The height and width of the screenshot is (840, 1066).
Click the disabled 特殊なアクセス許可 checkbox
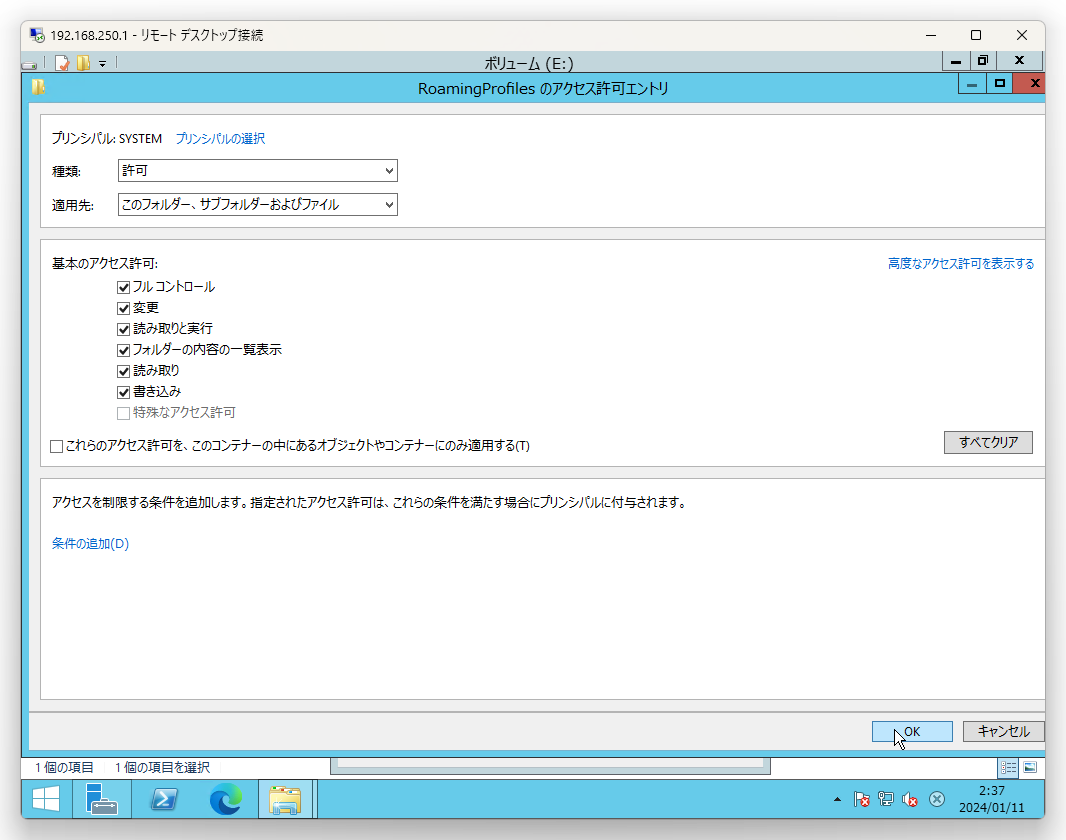pyautogui.click(x=124, y=413)
